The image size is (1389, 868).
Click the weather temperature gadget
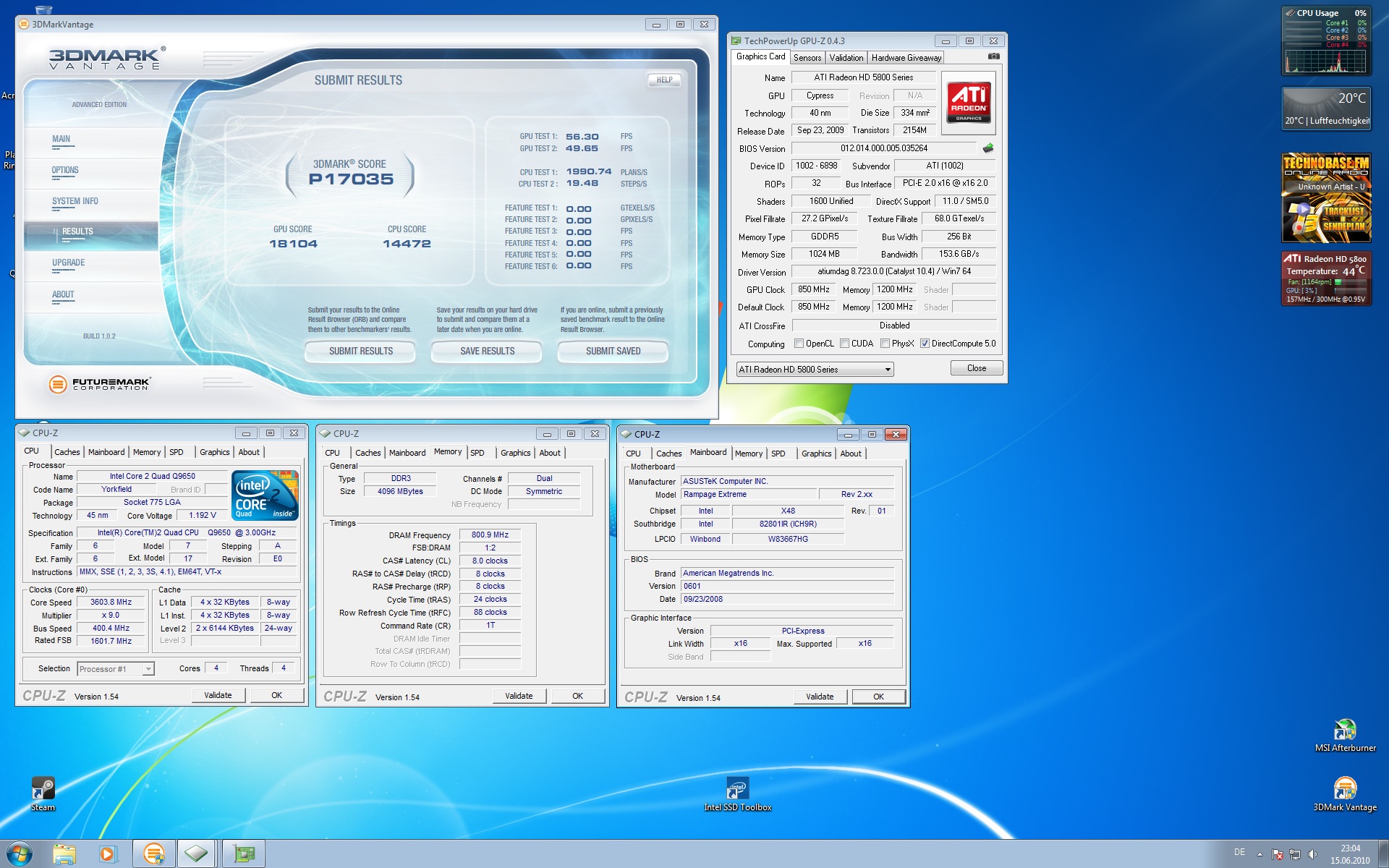tap(1326, 109)
